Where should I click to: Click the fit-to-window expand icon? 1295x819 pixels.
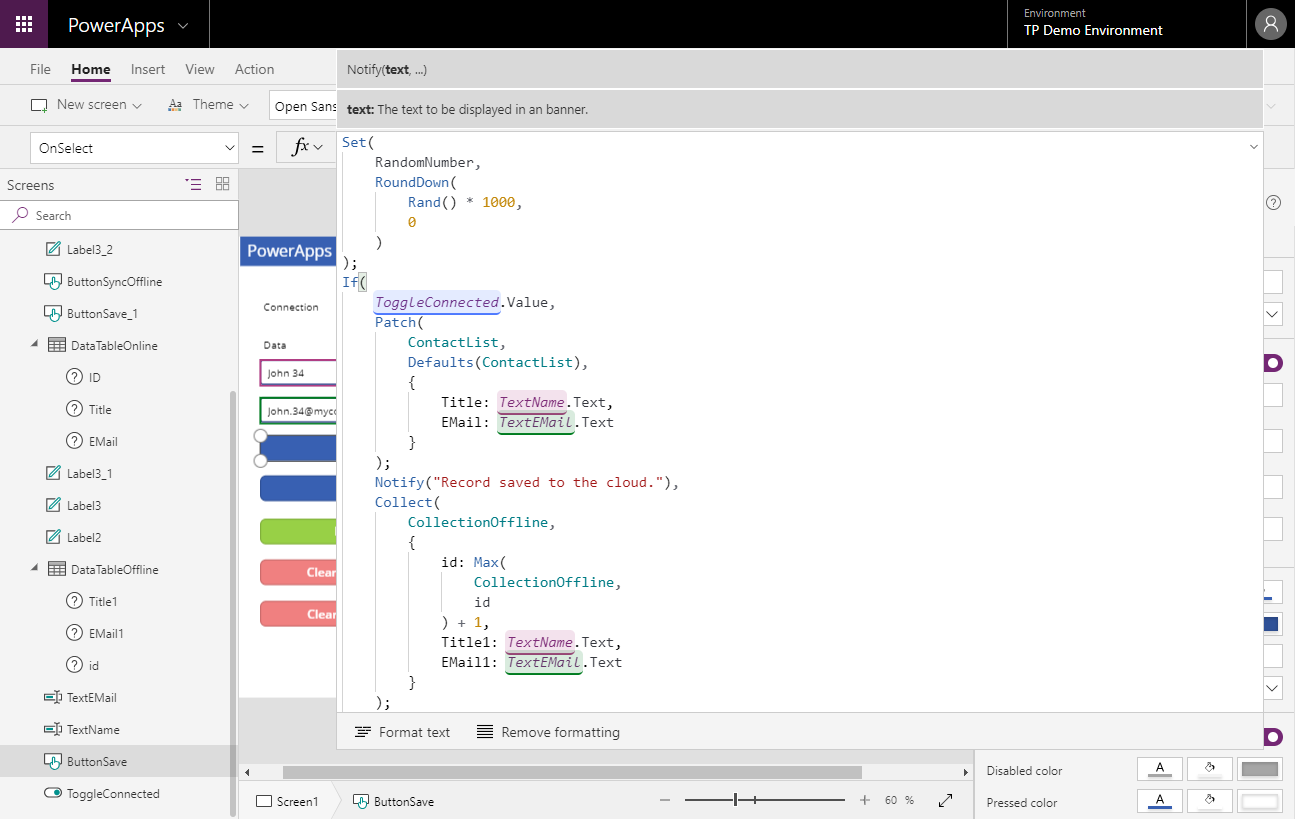click(x=945, y=801)
